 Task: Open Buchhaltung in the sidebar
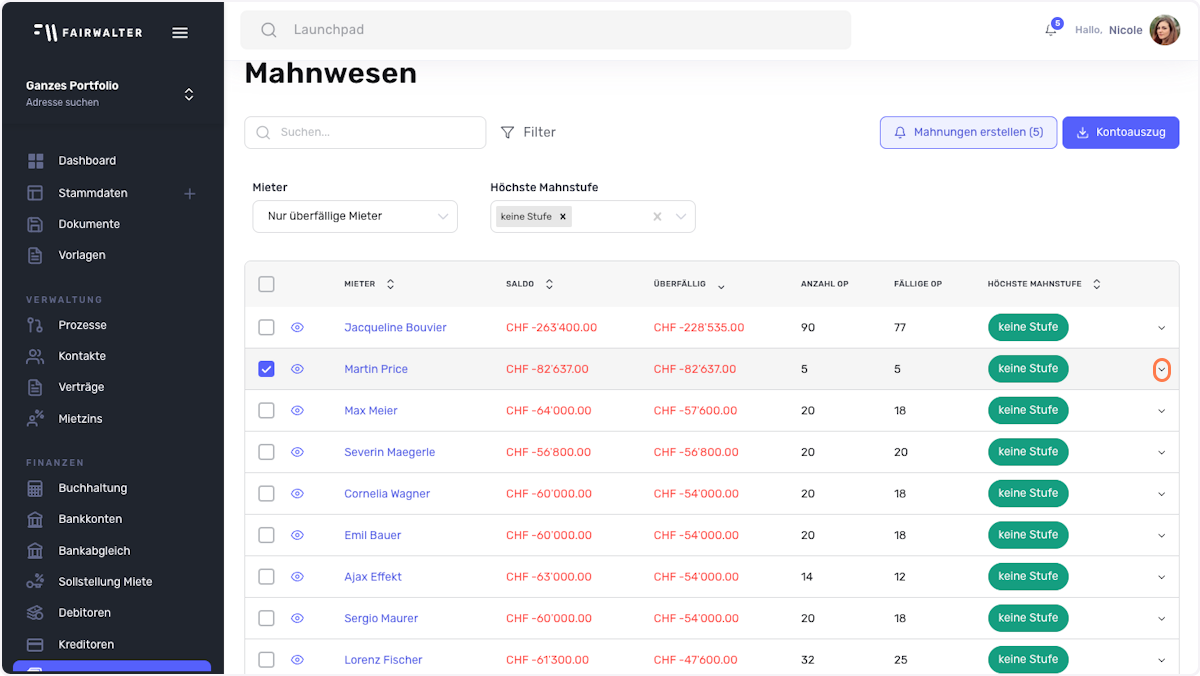click(x=93, y=488)
